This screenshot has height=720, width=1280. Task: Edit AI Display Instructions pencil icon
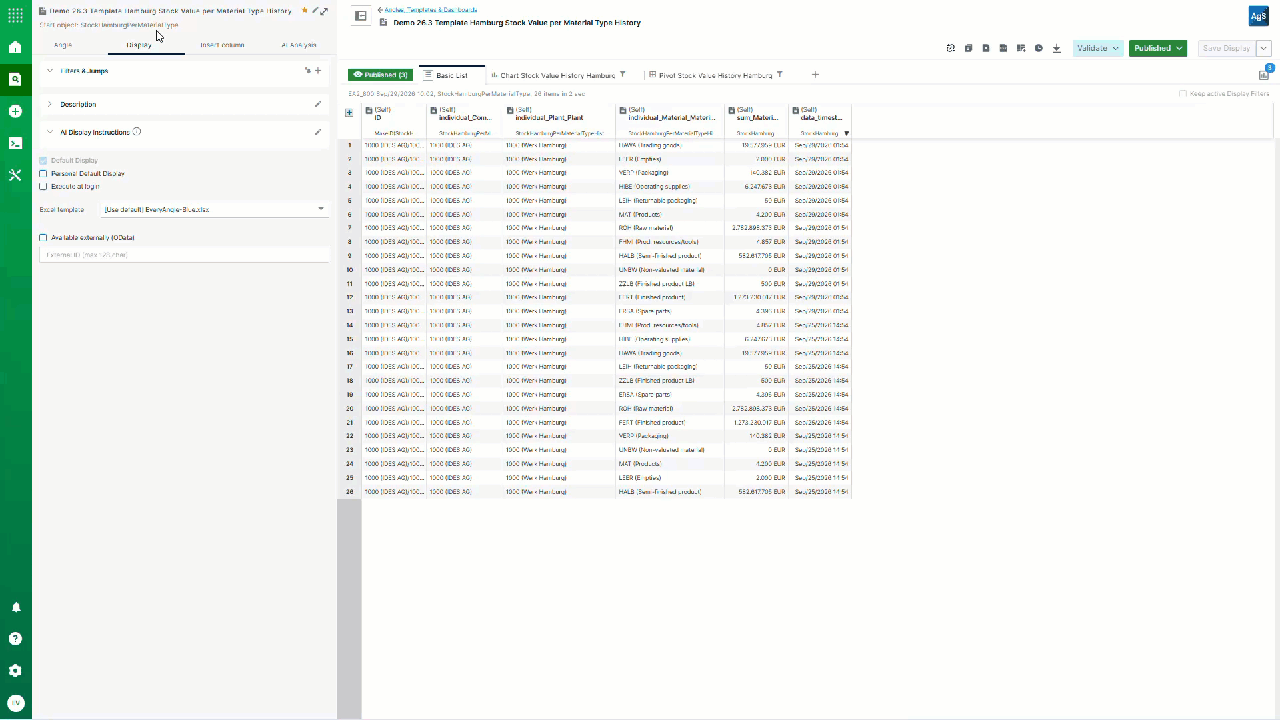318,132
